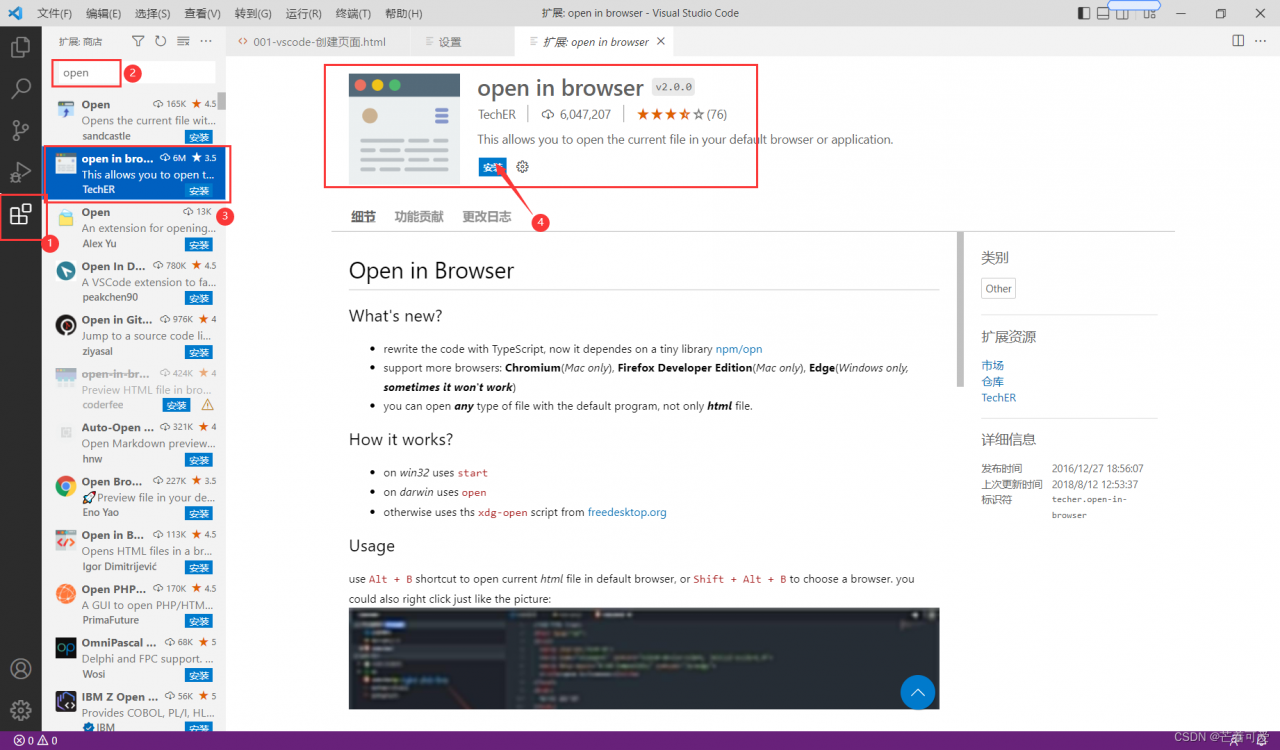The image size is (1280, 750).
Task: Click the TechER publisher name in header
Action: tap(497, 114)
